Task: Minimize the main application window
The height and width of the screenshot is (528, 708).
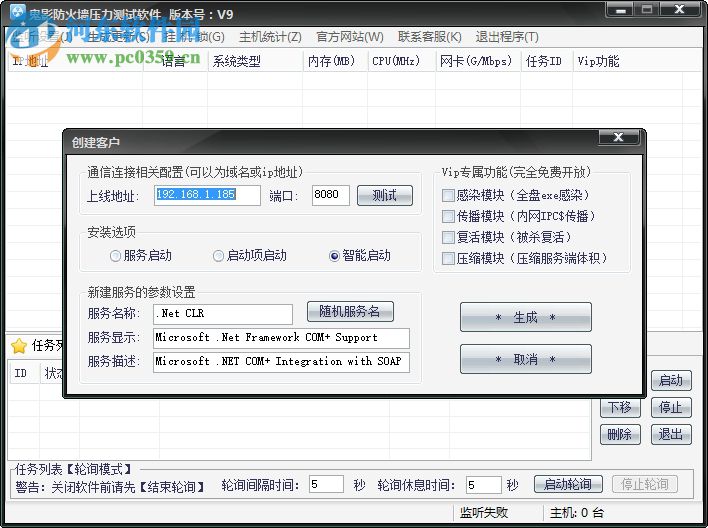Action: [621, 9]
